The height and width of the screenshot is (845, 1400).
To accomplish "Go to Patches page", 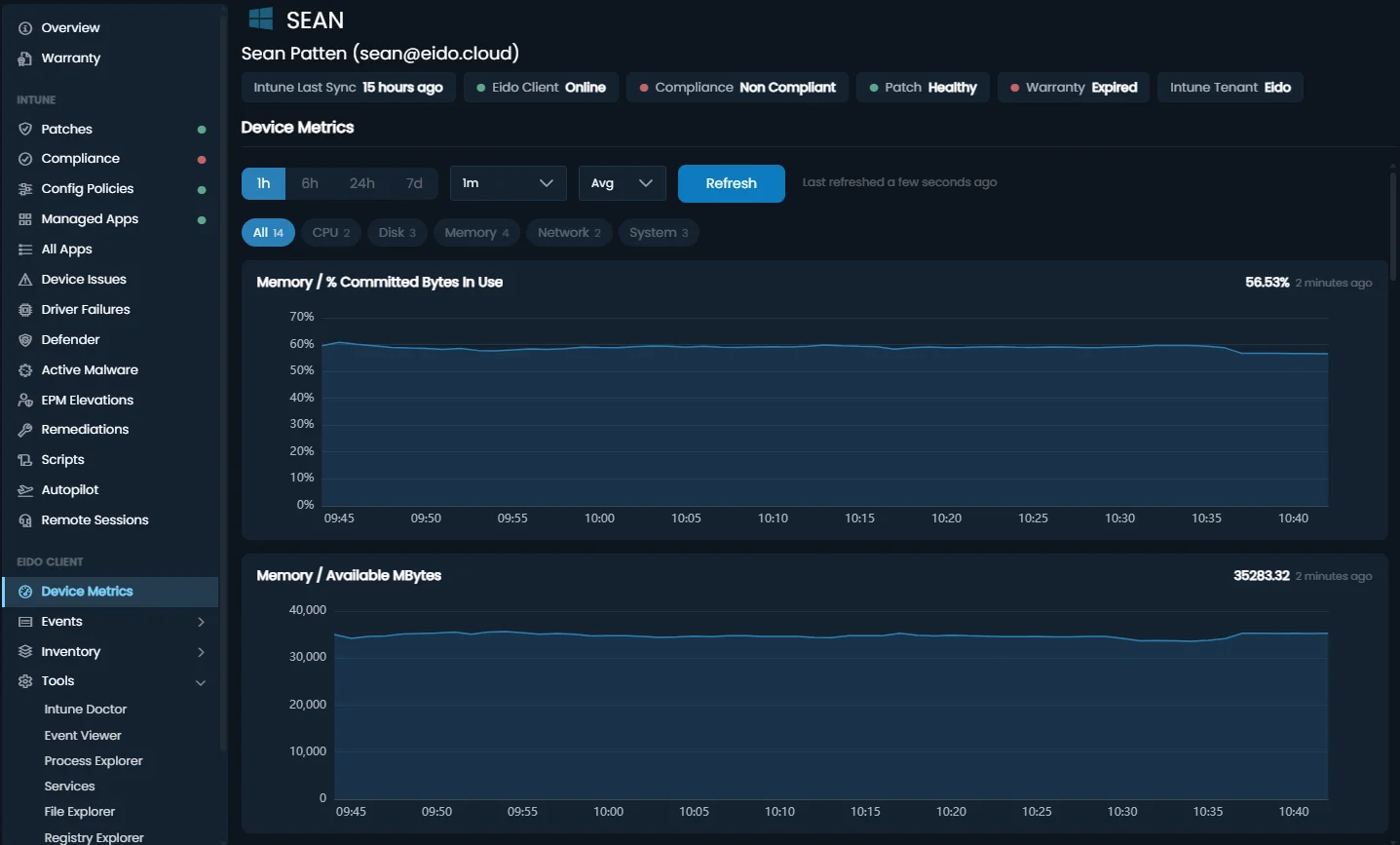I will (110, 129).
